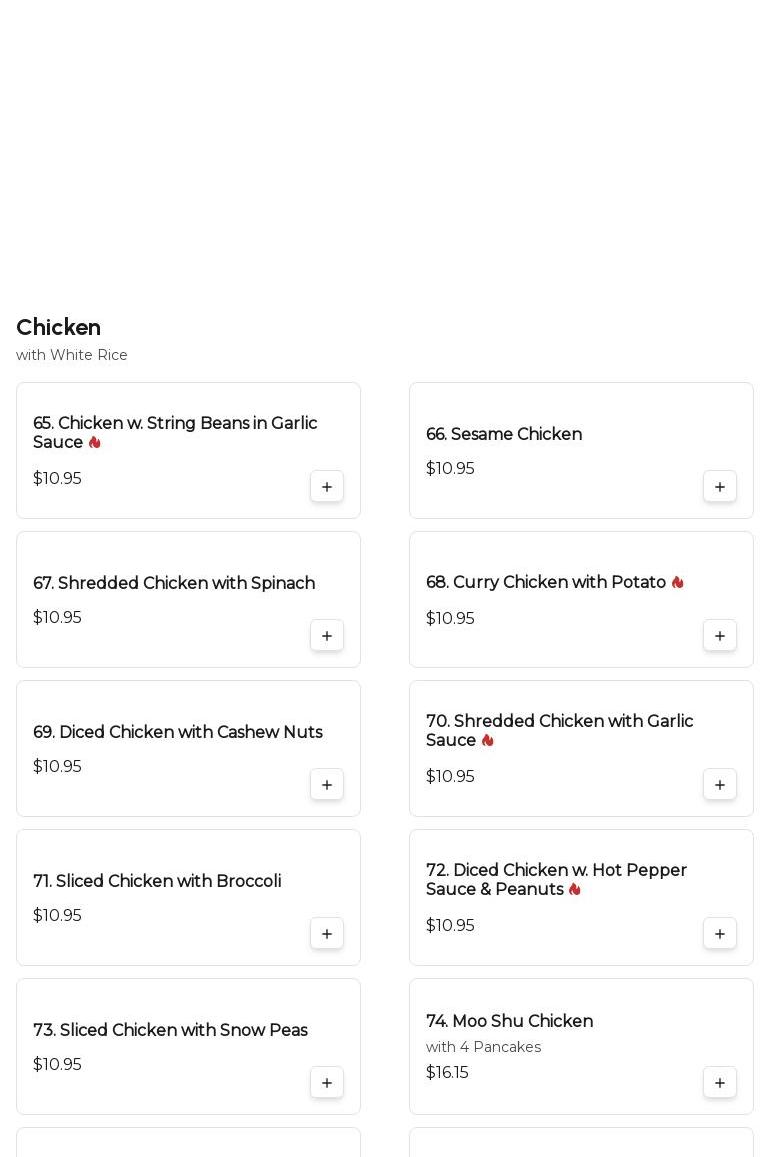Image resolution: width=770 pixels, height=1157 pixels.
Task: Add Diced Chicken with Cashew Nuts
Action: point(327,785)
